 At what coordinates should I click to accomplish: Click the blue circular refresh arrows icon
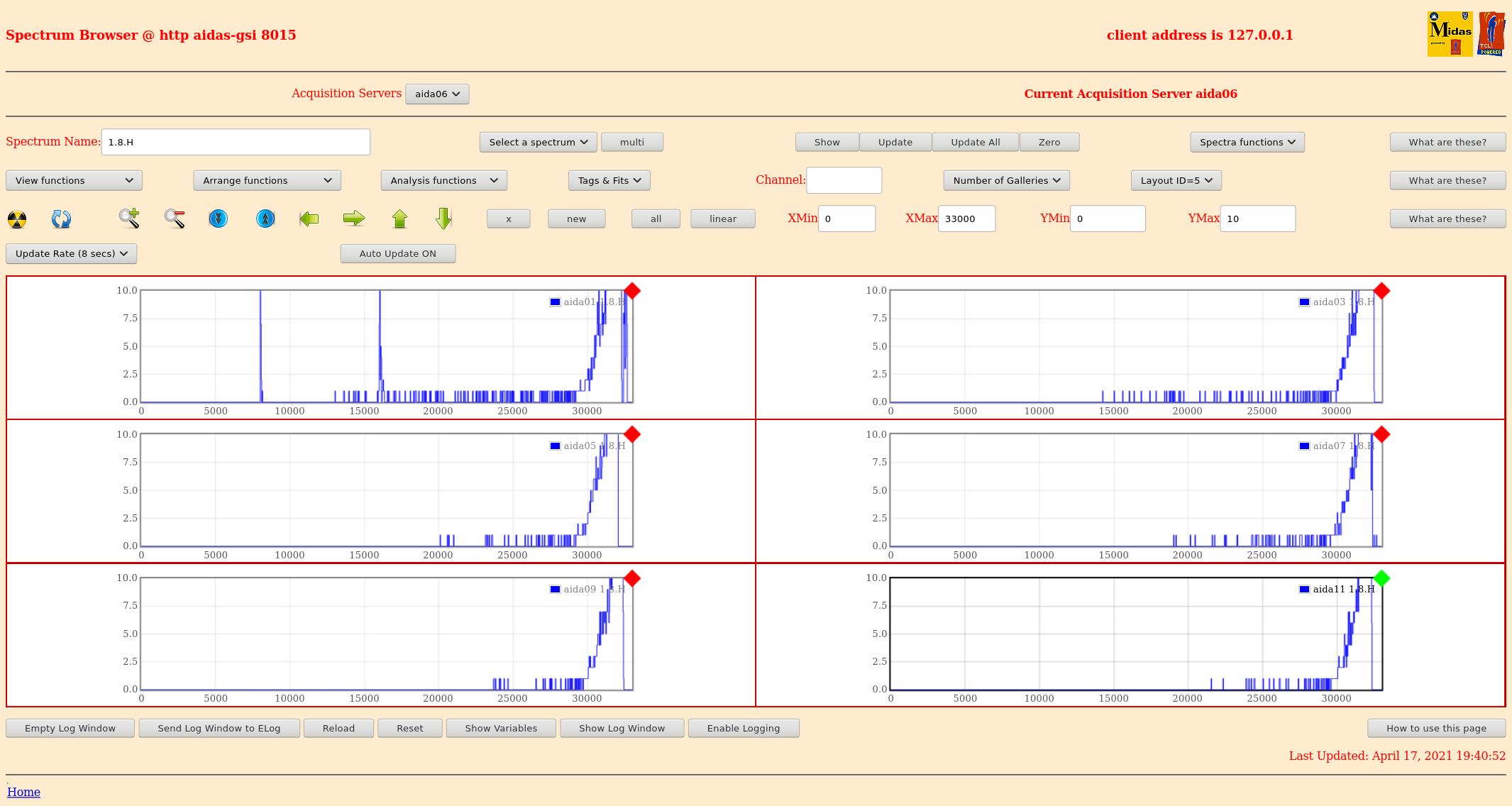[61, 219]
